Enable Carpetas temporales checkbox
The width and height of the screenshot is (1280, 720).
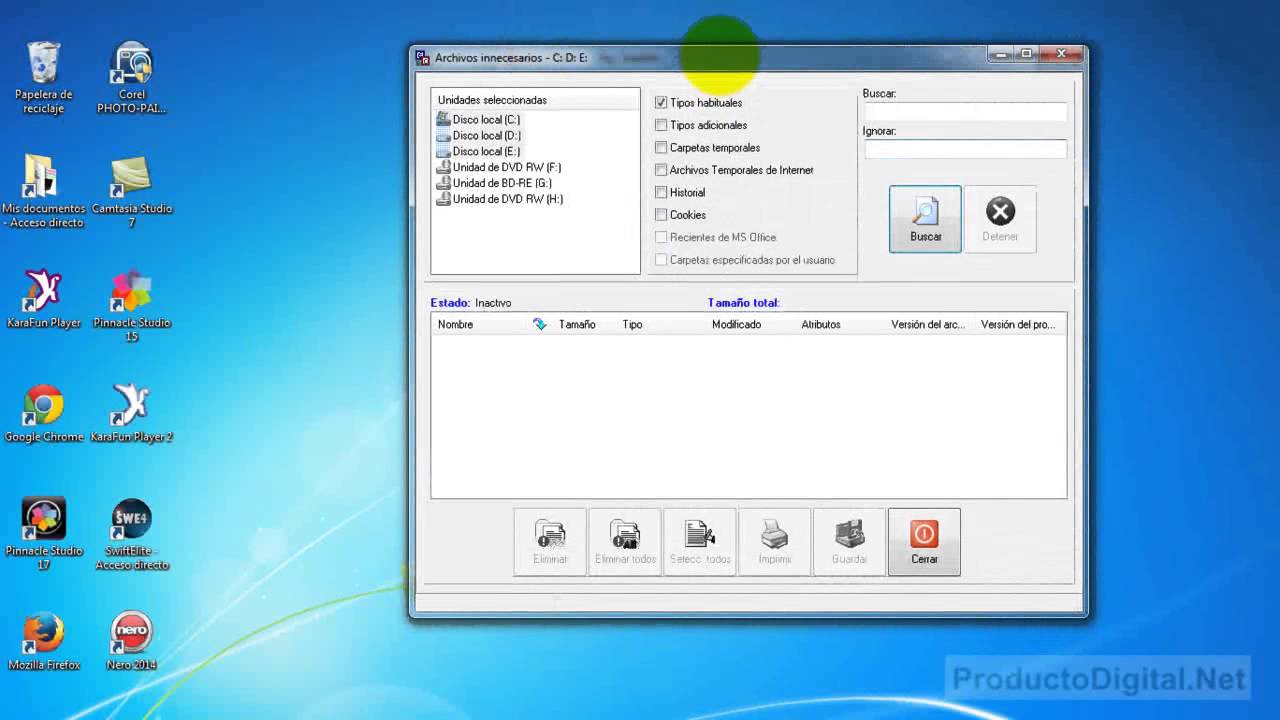(661, 148)
